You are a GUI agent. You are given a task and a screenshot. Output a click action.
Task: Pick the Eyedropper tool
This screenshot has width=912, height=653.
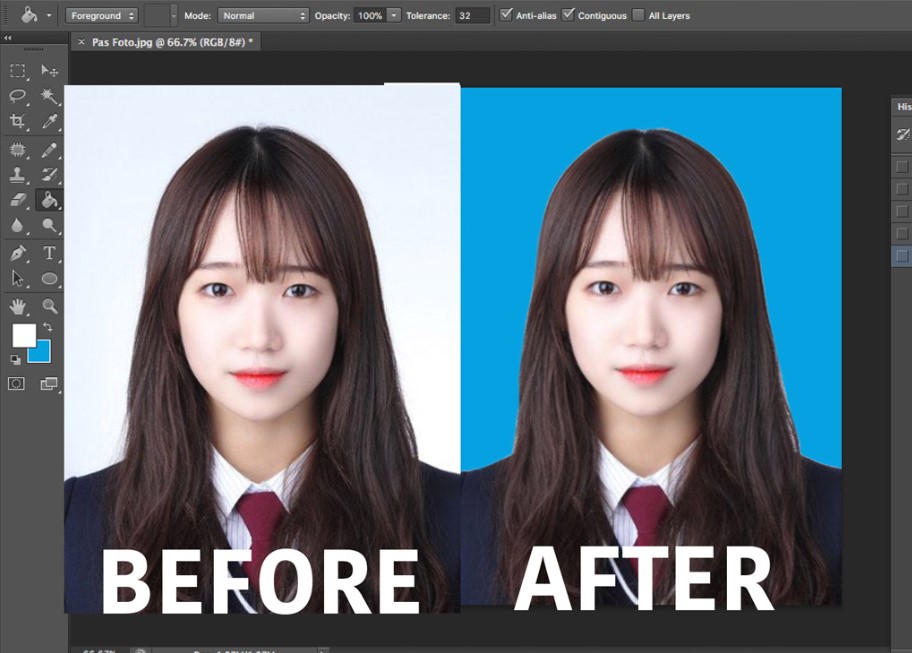pos(49,122)
